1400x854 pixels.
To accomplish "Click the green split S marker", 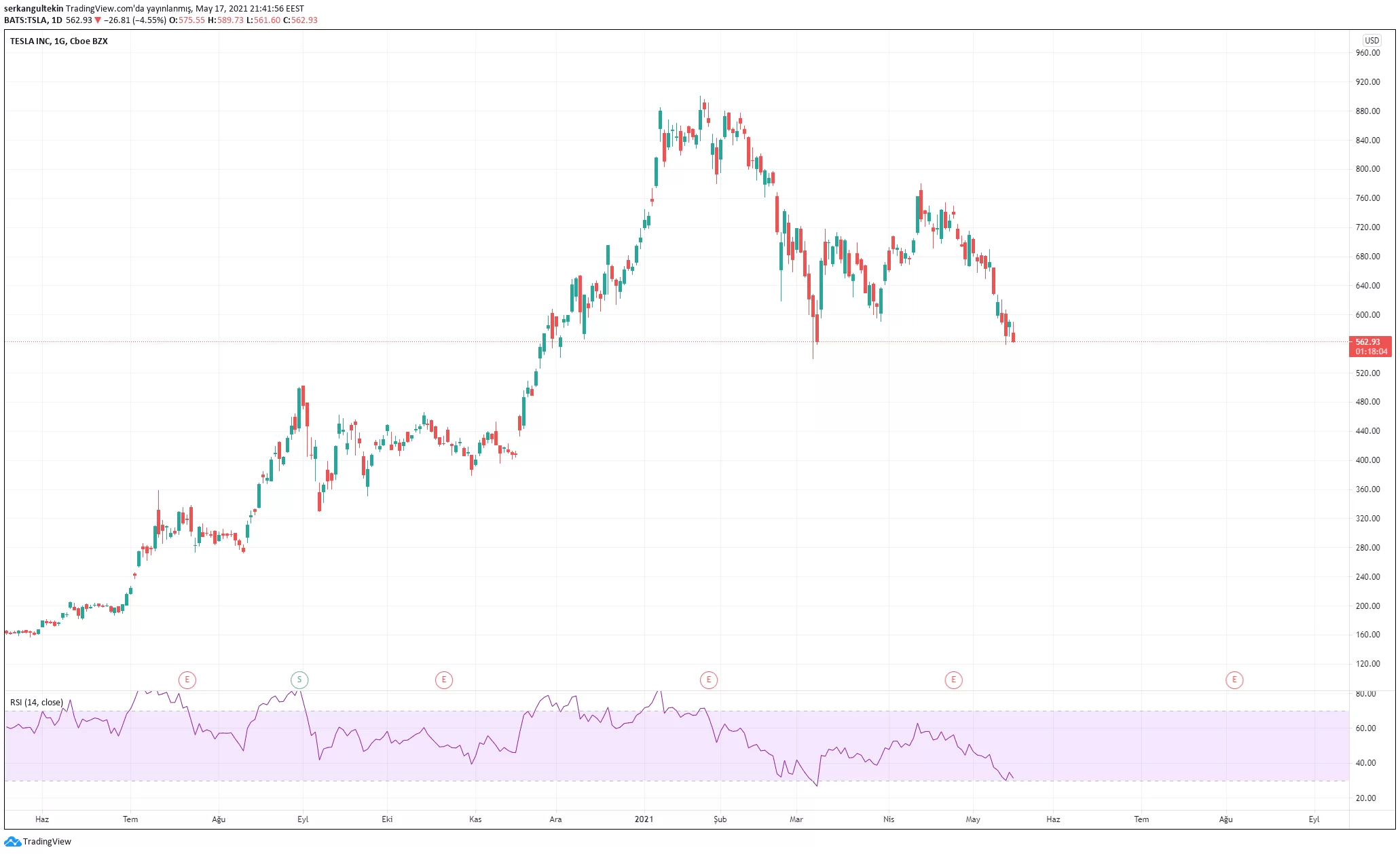I will tap(299, 680).
